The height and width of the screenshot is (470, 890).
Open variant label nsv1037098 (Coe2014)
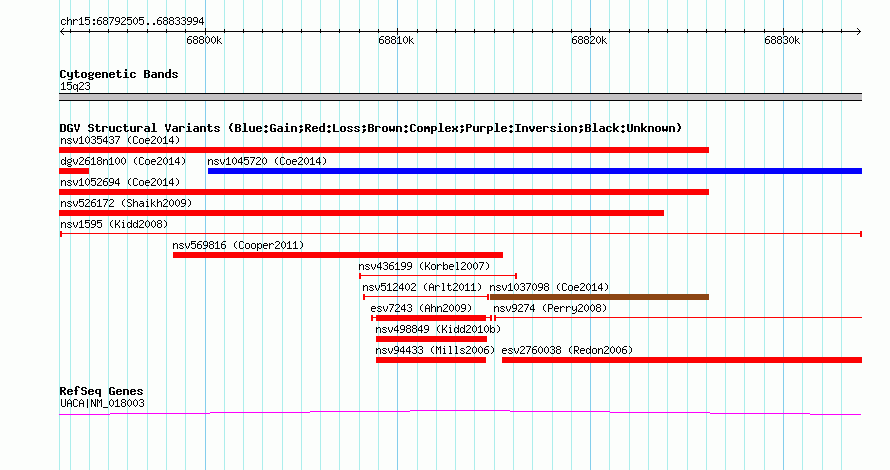pos(549,287)
